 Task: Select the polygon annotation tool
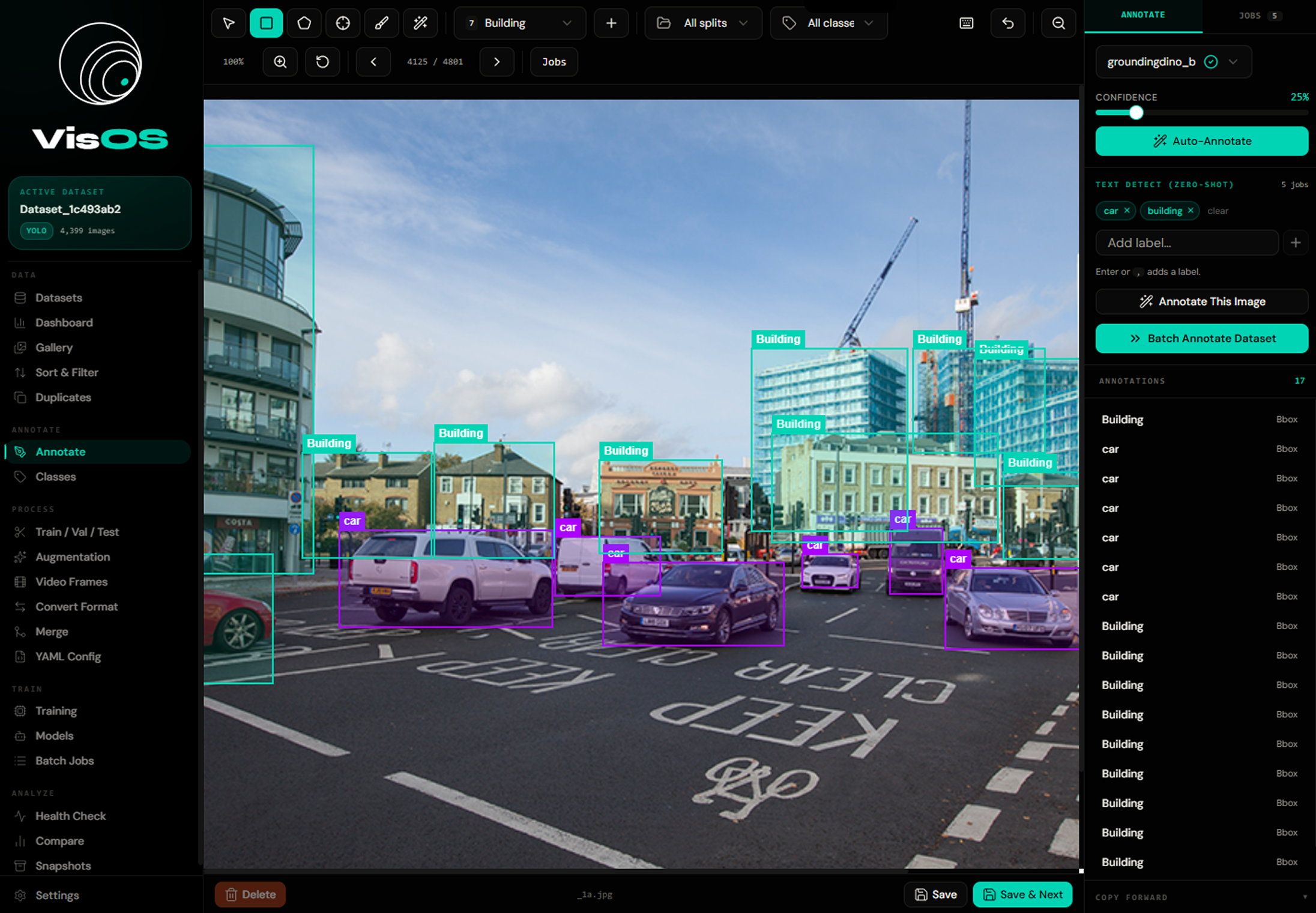click(304, 23)
